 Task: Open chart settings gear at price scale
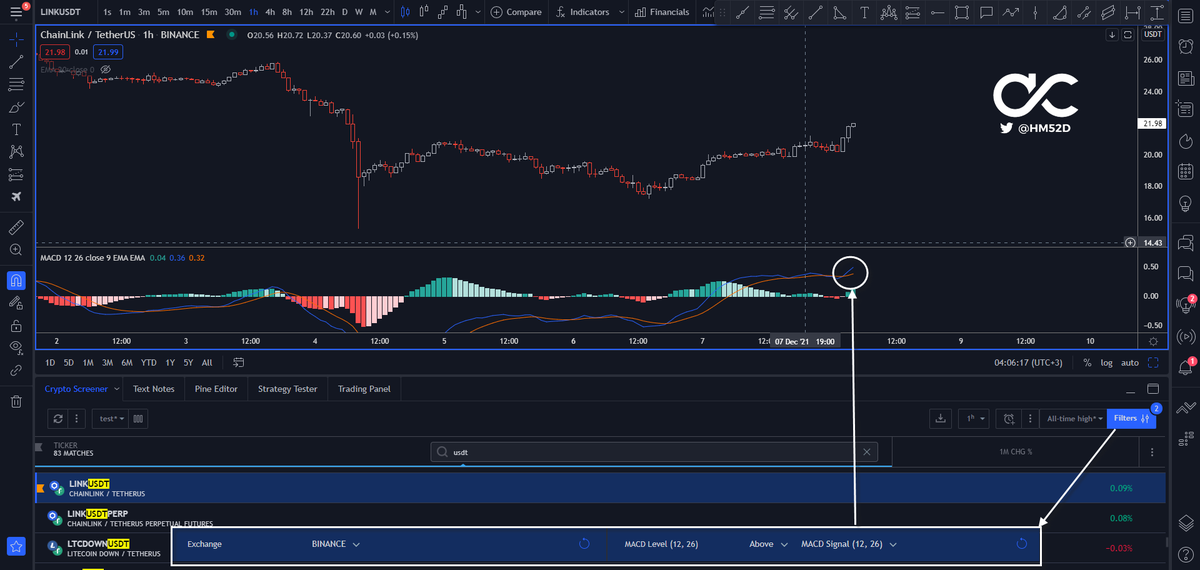(x=1153, y=342)
